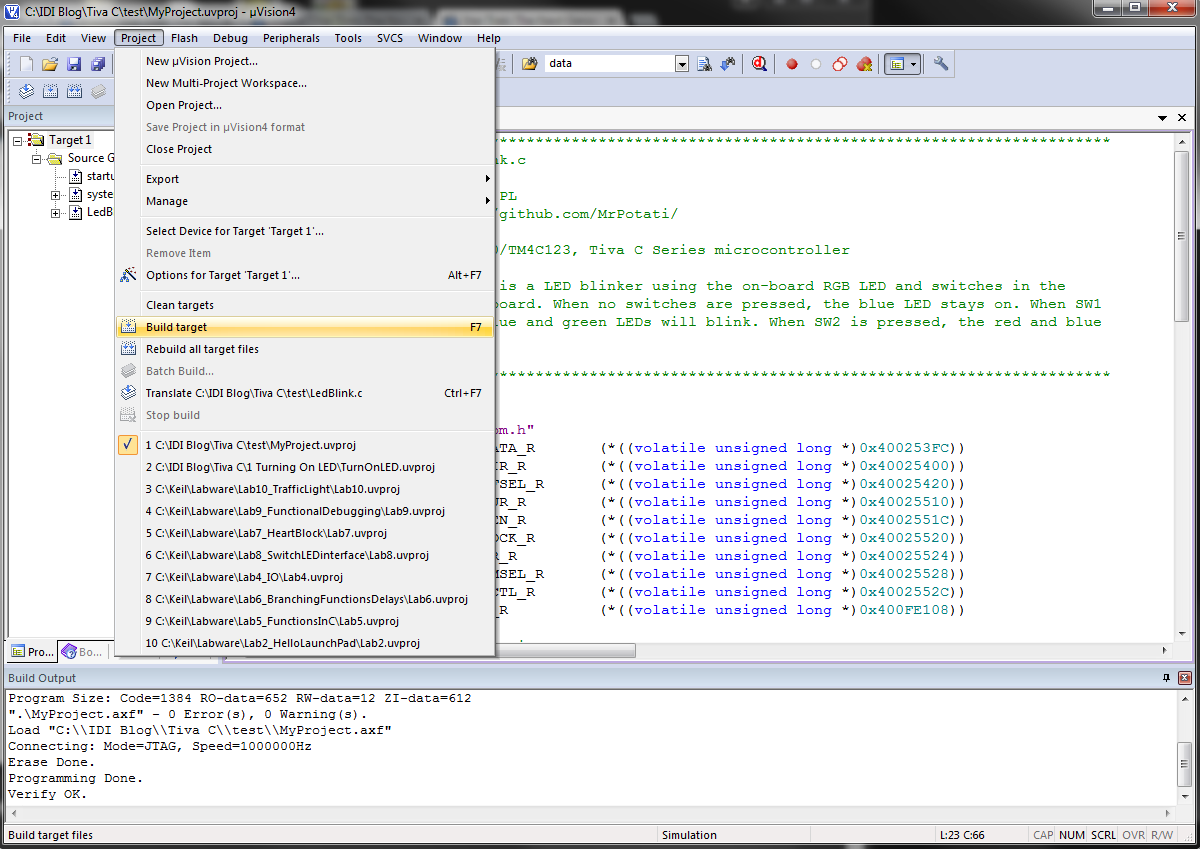Viewport: 1200px width, 849px height.
Task: Choose Clean targets menu entry
Action: (305, 305)
